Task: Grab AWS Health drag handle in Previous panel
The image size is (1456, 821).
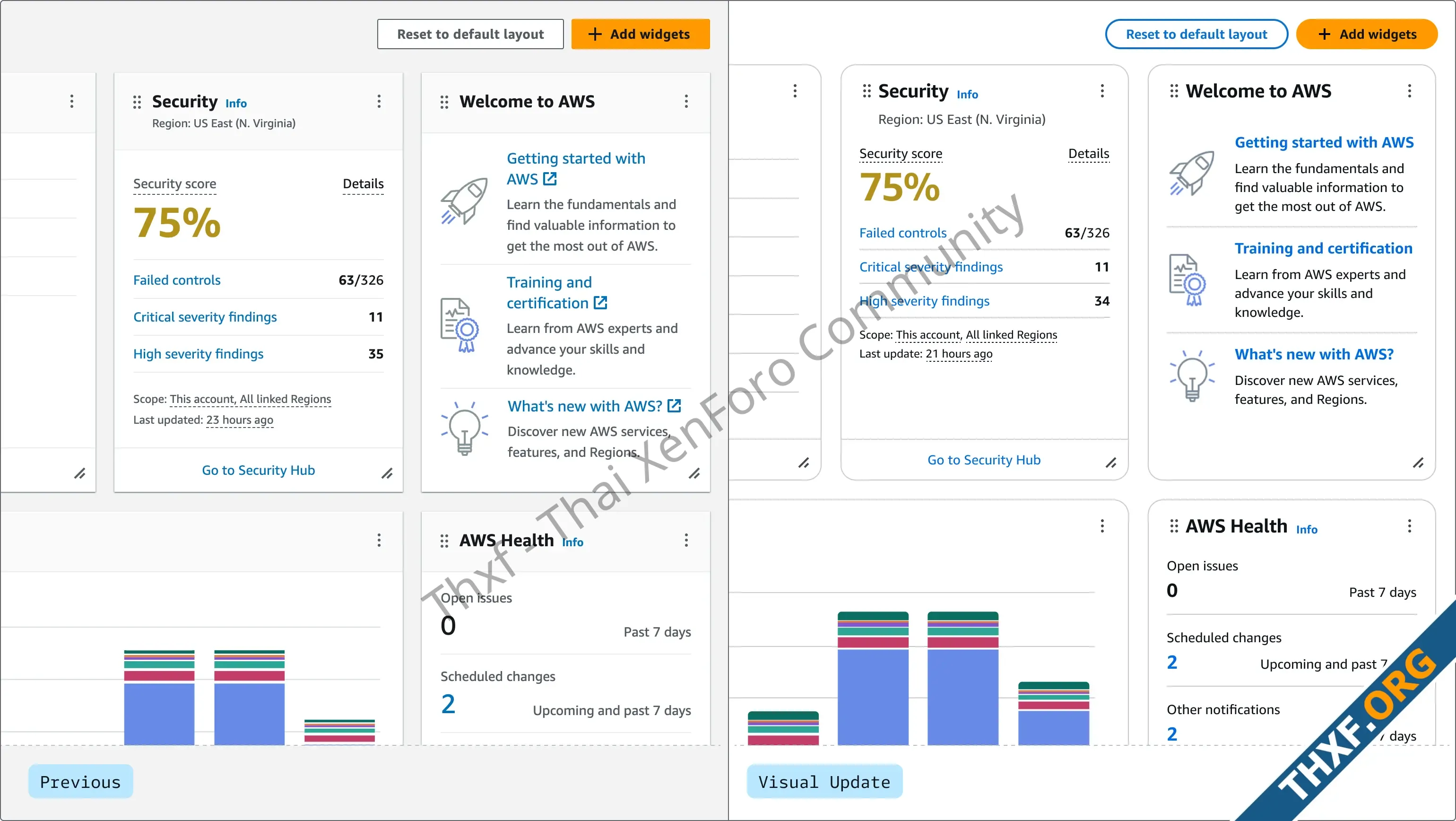Action: 444,541
